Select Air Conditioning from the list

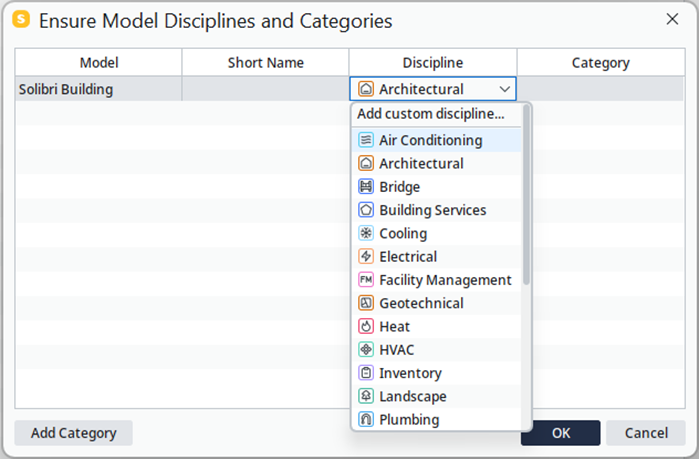(x=437, y=140)
